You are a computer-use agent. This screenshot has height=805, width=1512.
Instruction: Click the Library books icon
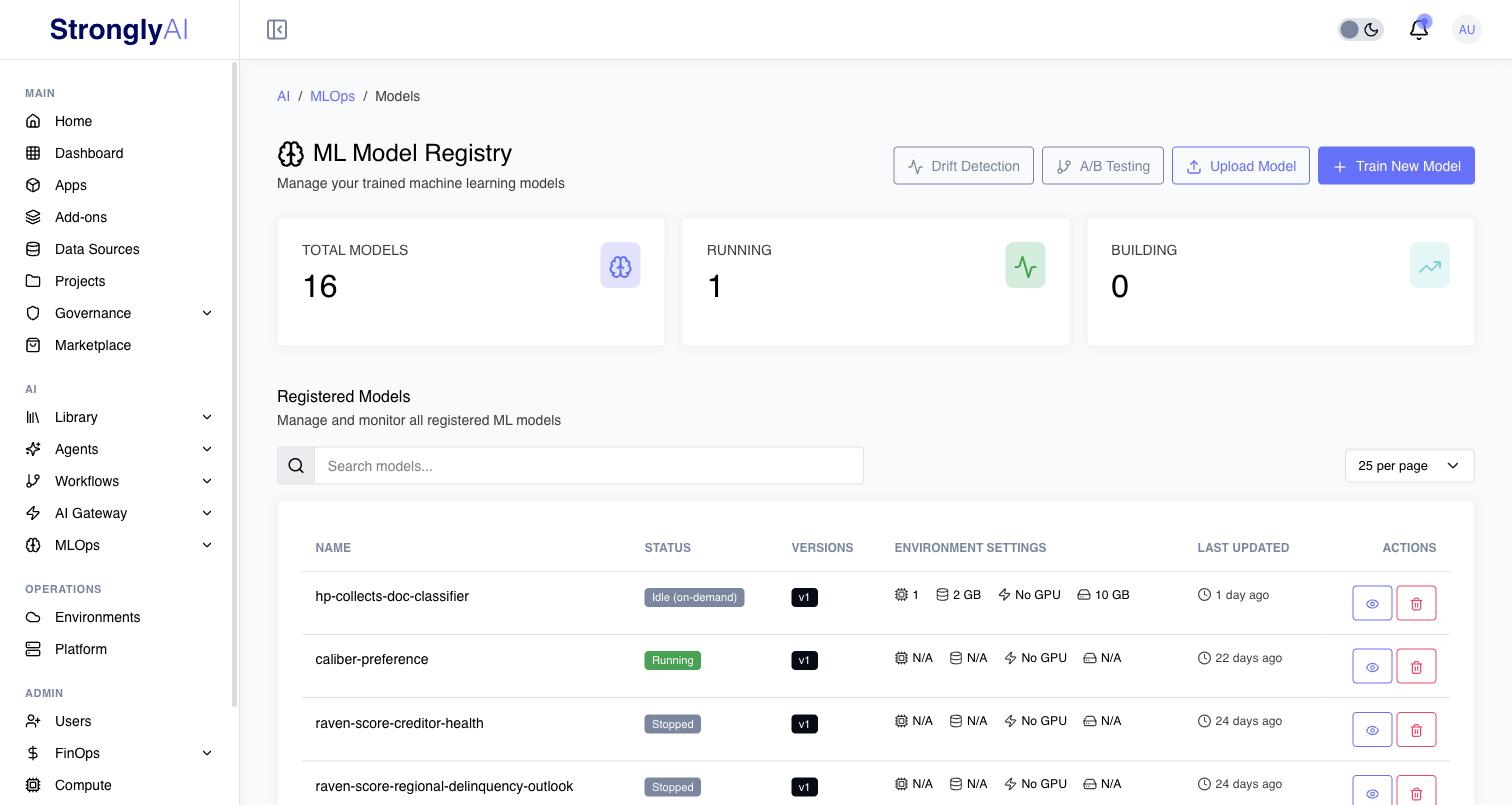tap(33, 417)
